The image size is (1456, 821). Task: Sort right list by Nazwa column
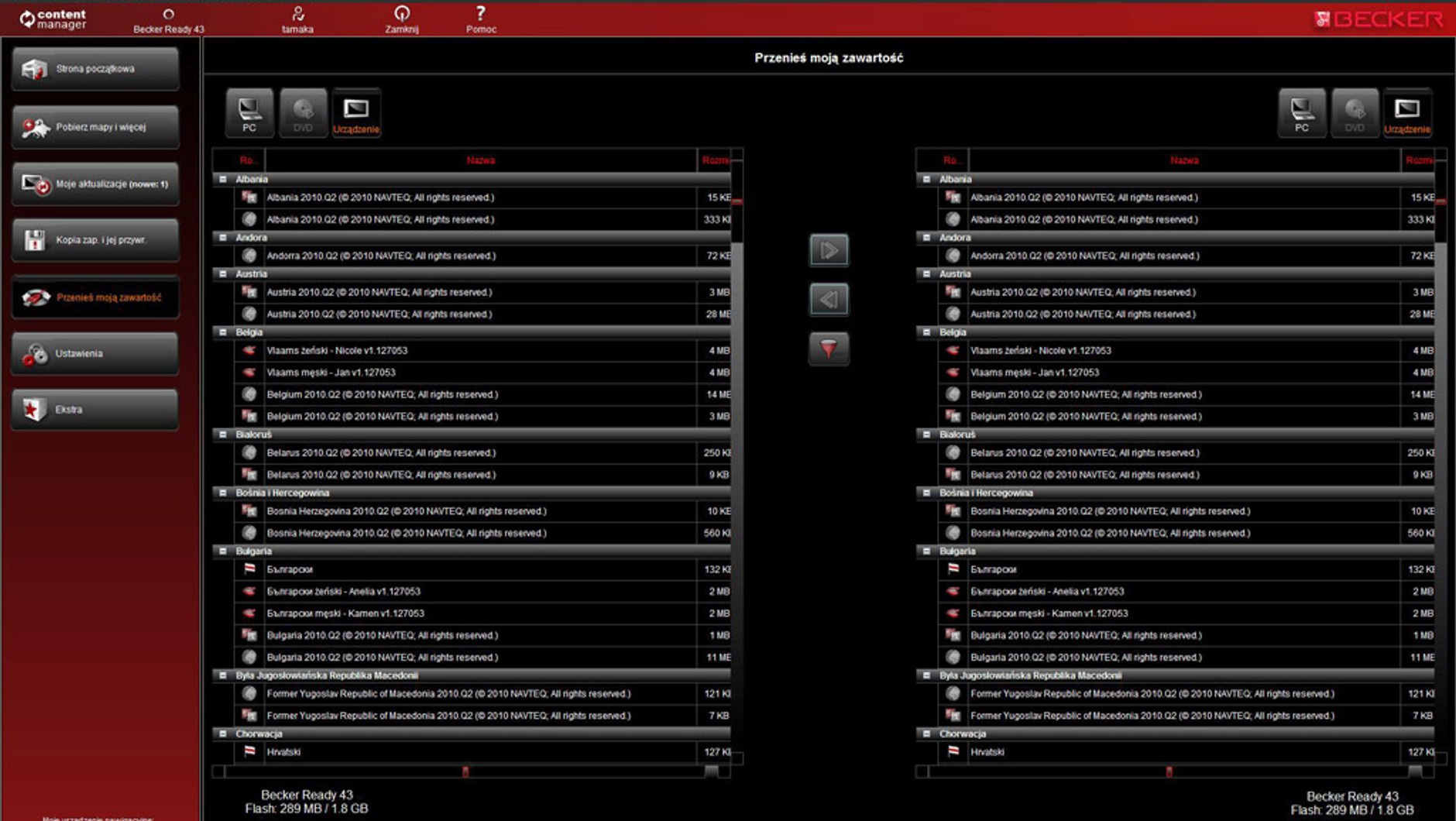[1184, 160]
